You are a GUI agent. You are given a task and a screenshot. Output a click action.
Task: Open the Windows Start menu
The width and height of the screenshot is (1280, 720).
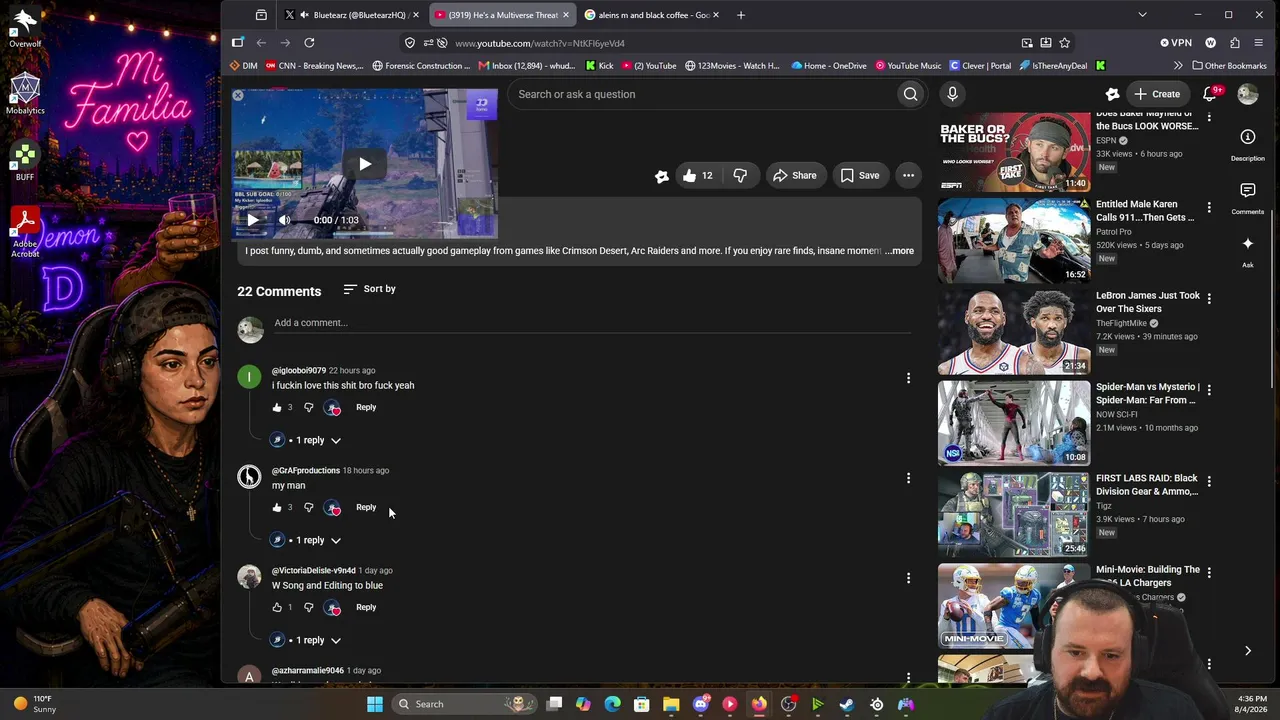[375, 704]
